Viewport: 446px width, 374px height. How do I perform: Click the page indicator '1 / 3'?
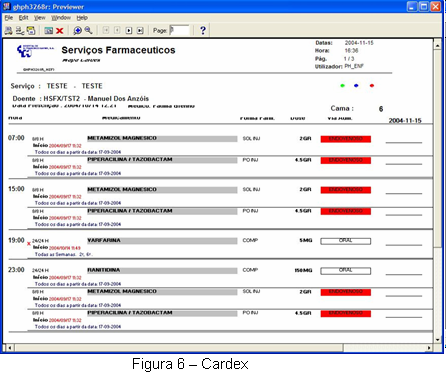click(x=349, y=58)
